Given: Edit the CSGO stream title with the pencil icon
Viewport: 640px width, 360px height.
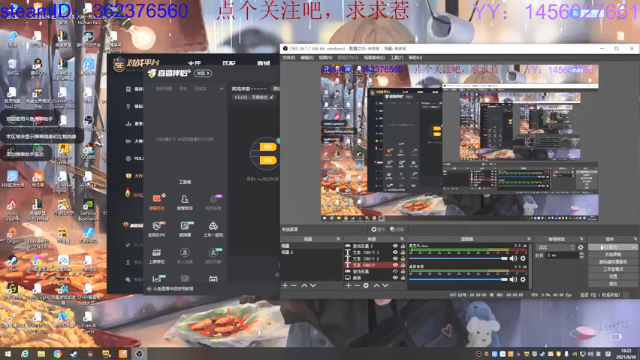Looking at the screenshot, I should tap(271, 97).
